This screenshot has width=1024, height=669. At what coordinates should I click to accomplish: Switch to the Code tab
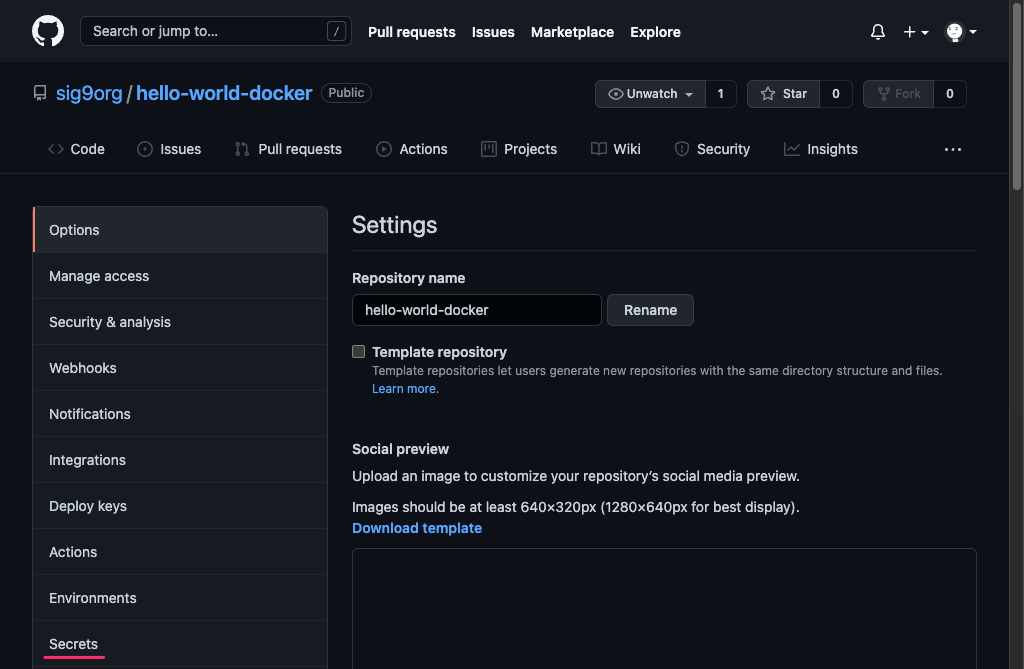[76, 149]
